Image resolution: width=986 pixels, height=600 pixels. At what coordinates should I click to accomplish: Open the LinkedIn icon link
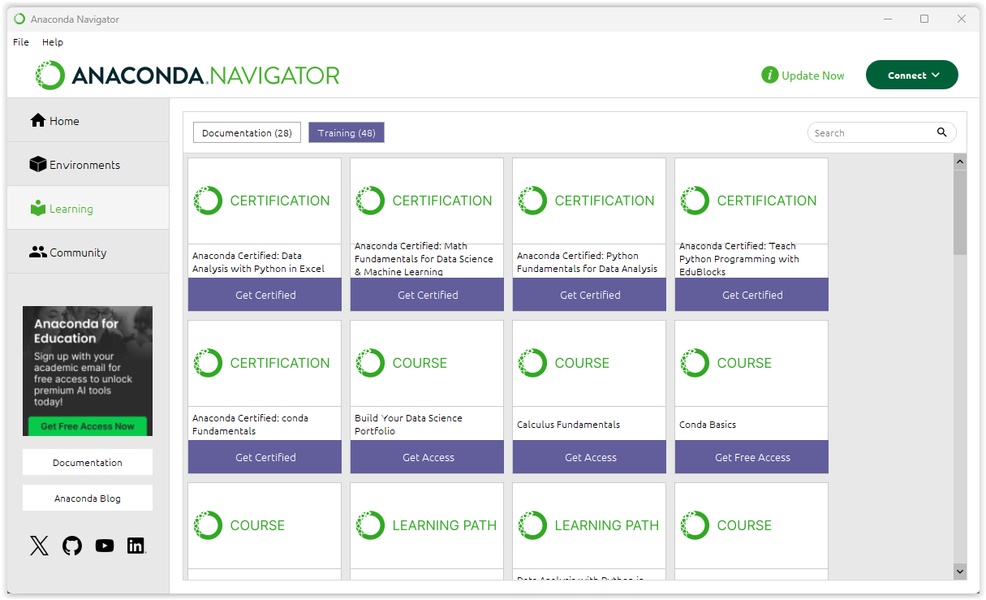136,545
